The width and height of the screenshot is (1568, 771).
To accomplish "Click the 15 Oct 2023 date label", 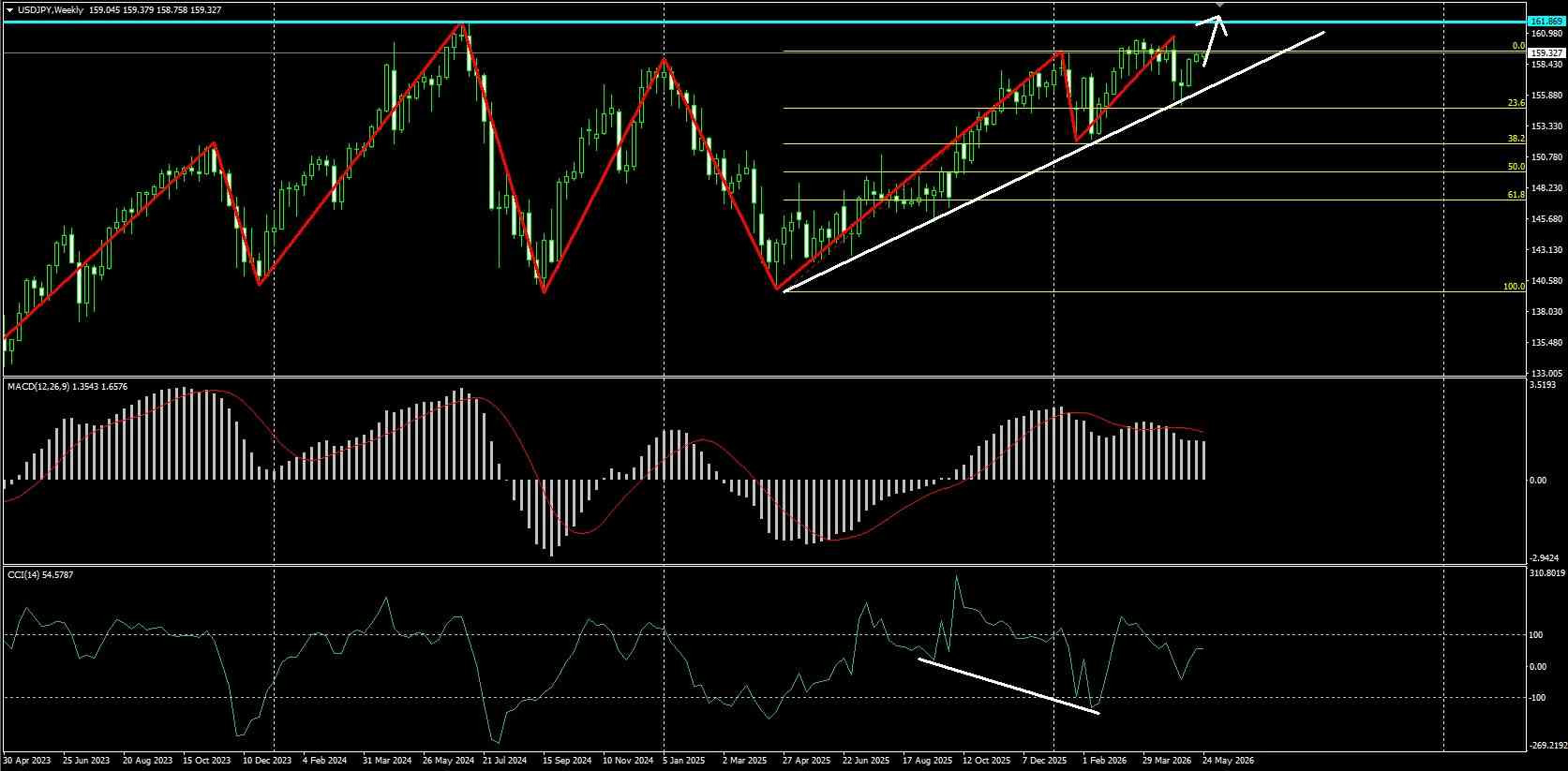I will click(x=207, y=761).
